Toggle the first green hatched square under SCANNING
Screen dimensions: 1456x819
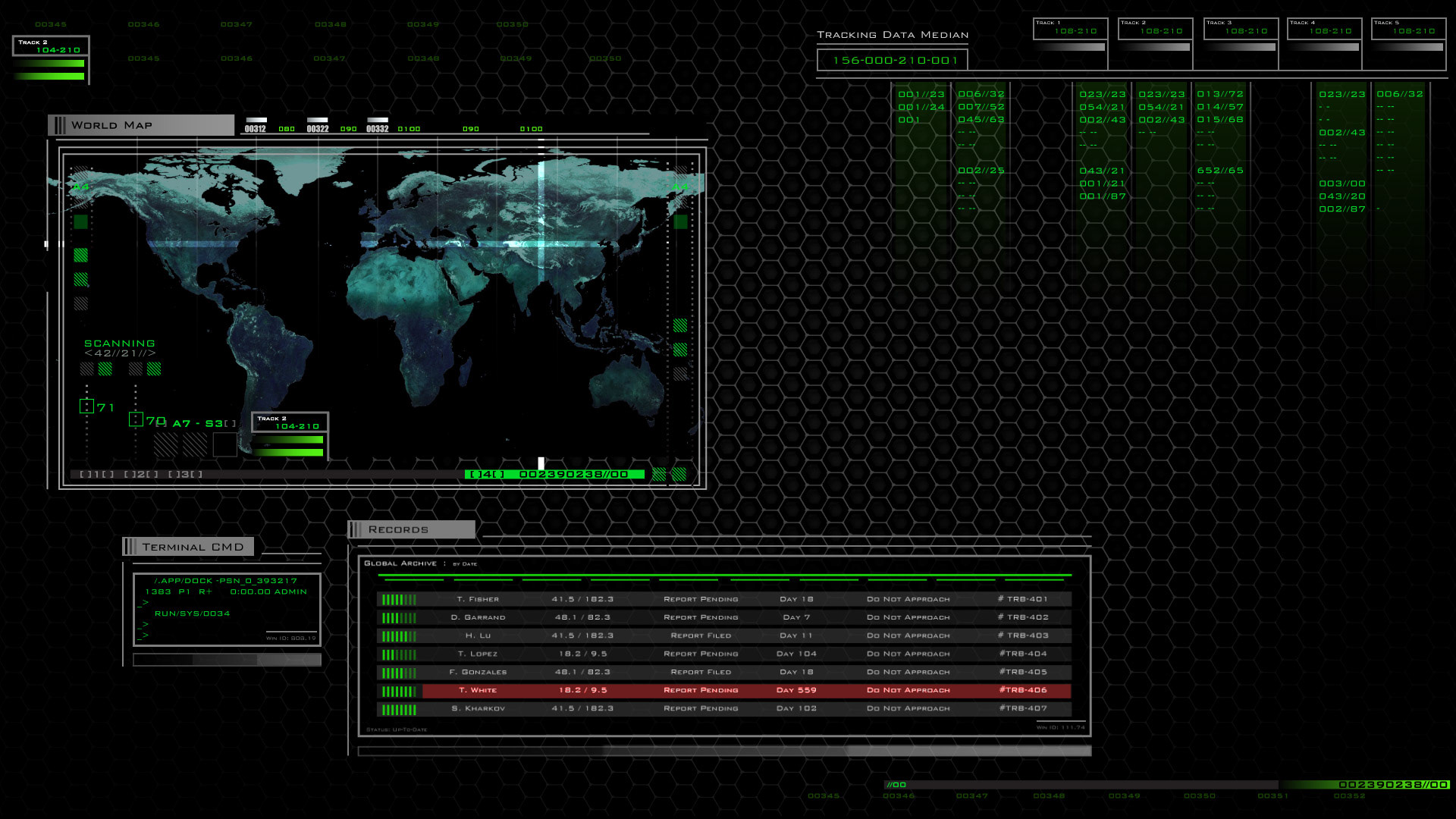coord(105,369)
